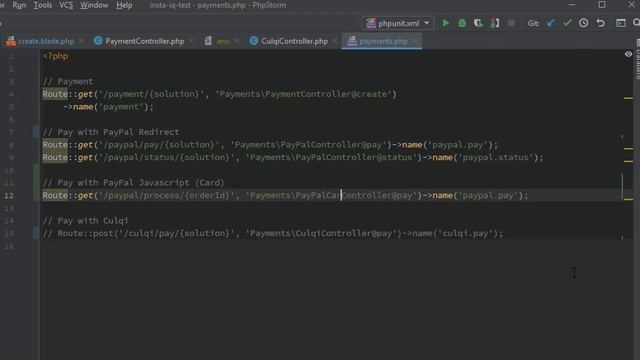The width and height of the screenshot is (640, 360).
Task: Click Route keyword on line 8
Action: (55, 145)
